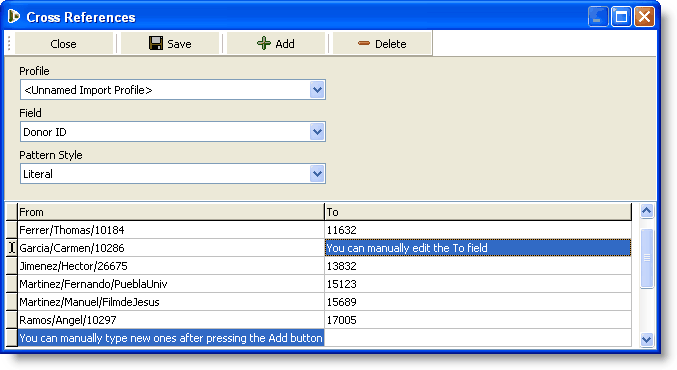Click the To value 17005
Image resolution: width=677 pixels, height=370 pixels.
click(478, 320)
